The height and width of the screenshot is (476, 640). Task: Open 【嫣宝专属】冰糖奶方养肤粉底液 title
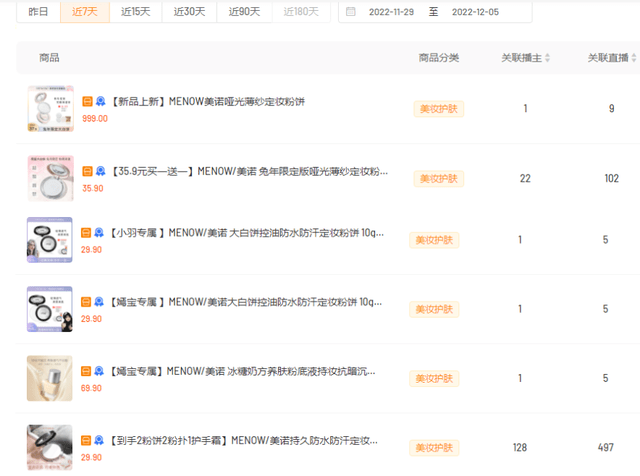click(243, 371)
